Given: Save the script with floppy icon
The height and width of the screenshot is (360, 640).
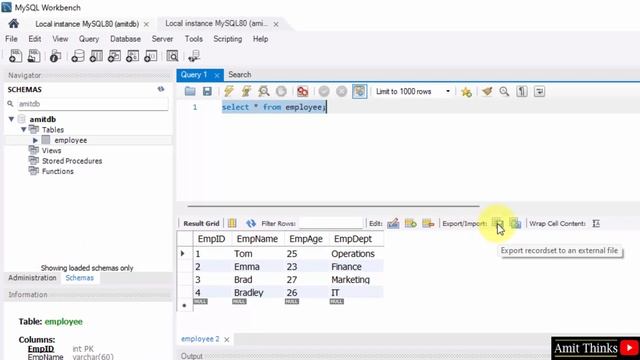Looking at the screenshot, I should click(207, 91).
